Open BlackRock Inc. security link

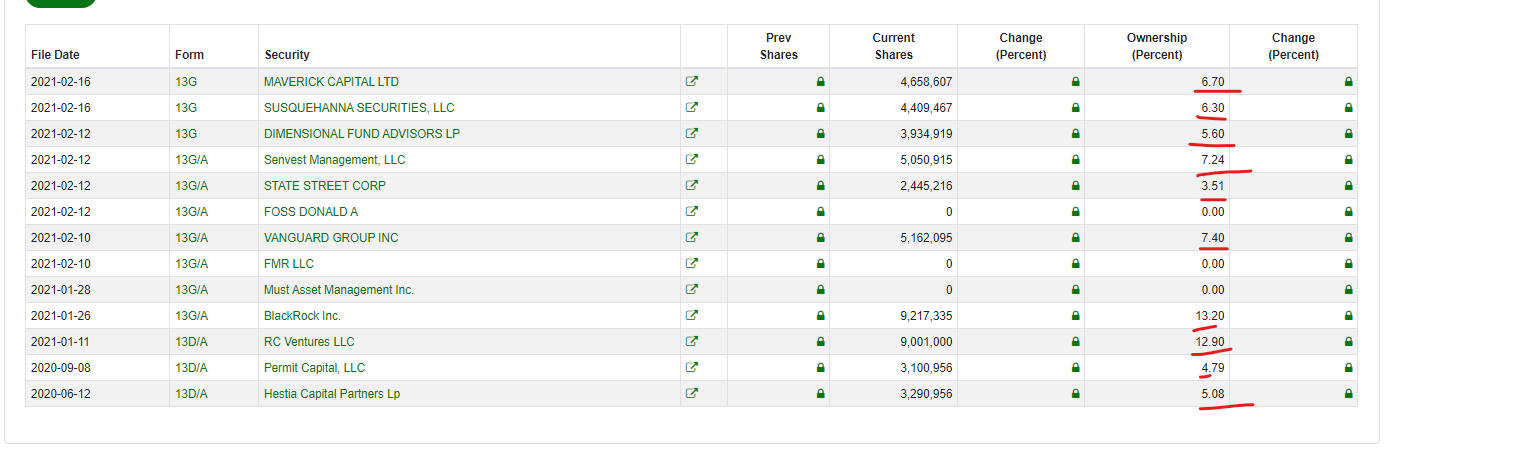tap(302, 316)
